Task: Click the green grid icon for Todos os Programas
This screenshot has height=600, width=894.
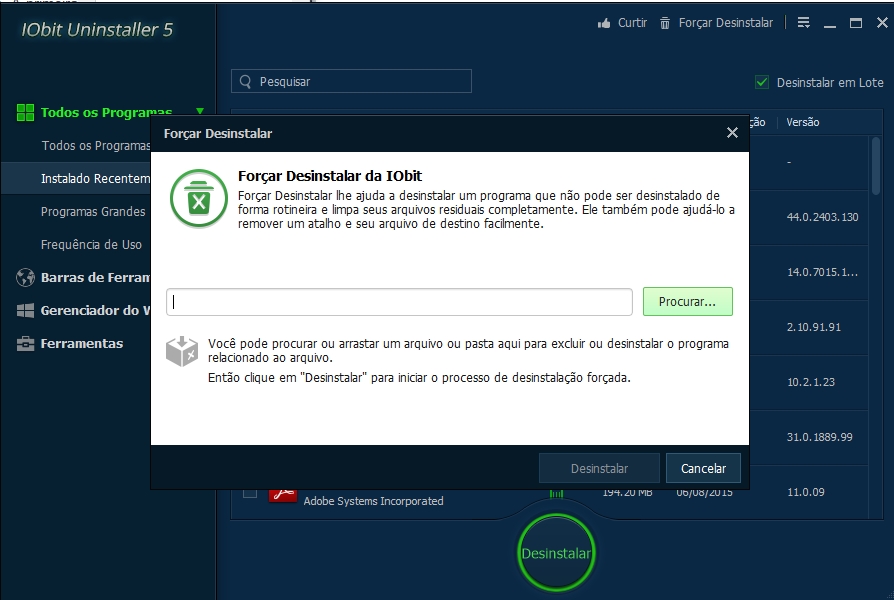Action: 25,112
